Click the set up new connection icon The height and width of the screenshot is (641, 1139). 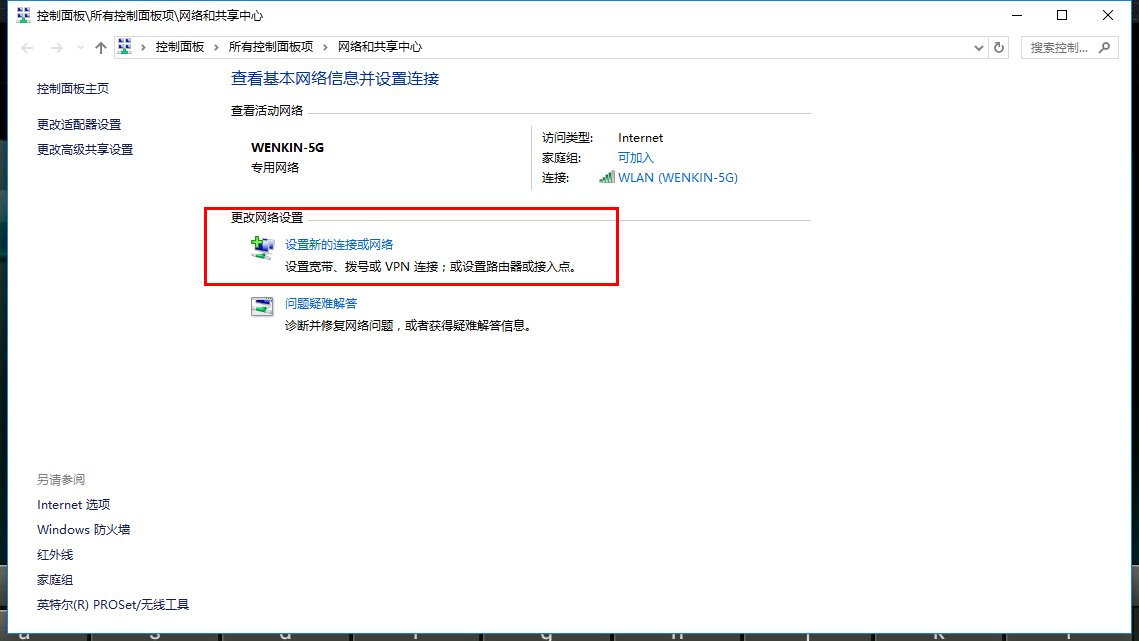(x=262, y=247)
